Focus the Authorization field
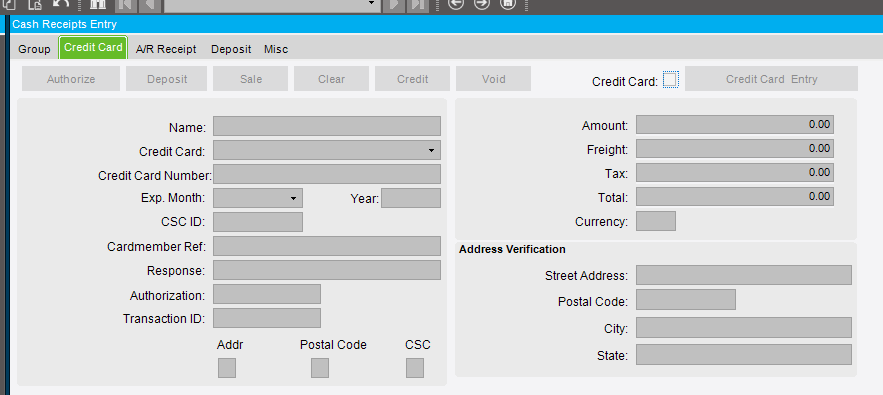The image size is (883, 395). (x=267, y=294)
